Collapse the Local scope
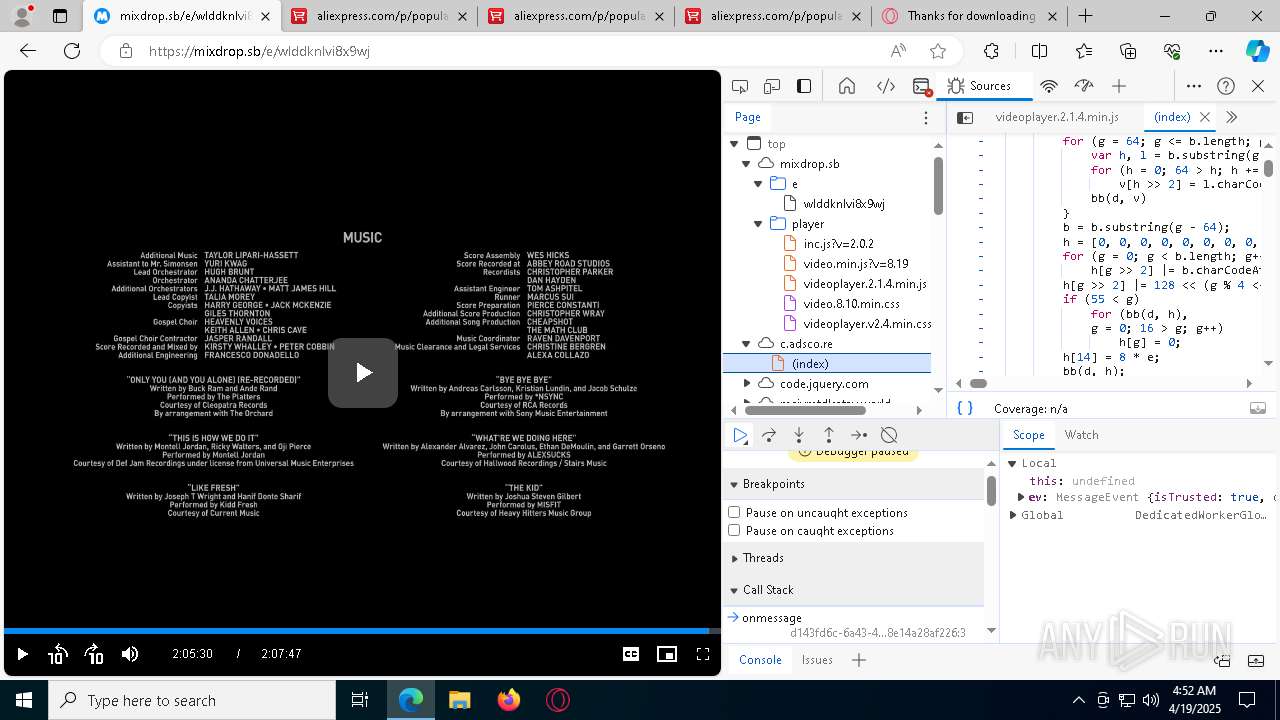The image size is (1280, 720). click(1012, 463)
